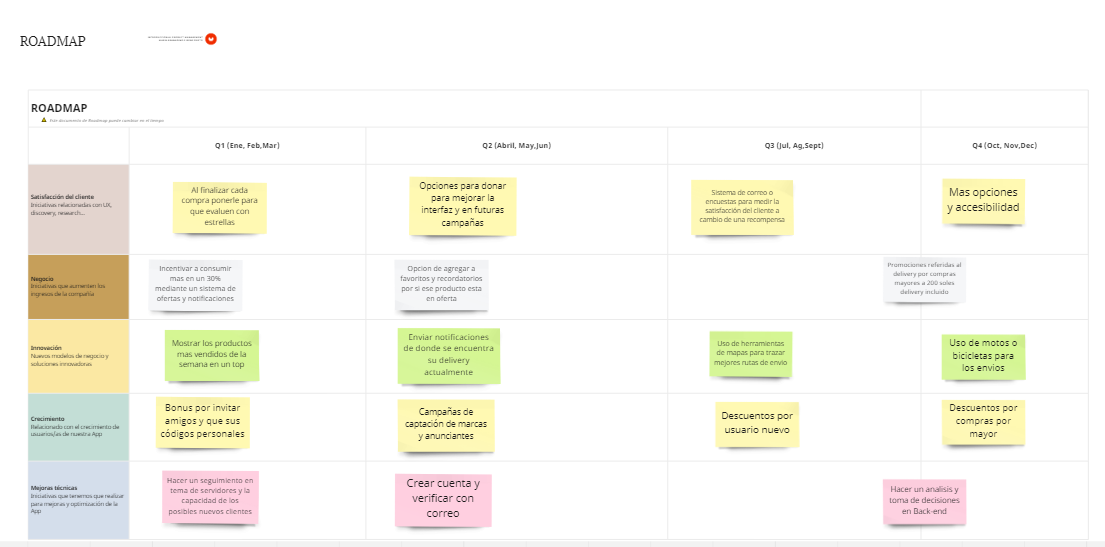Select the 'Promociones referidas al delivery' gray note

click(x=924, y=279)
